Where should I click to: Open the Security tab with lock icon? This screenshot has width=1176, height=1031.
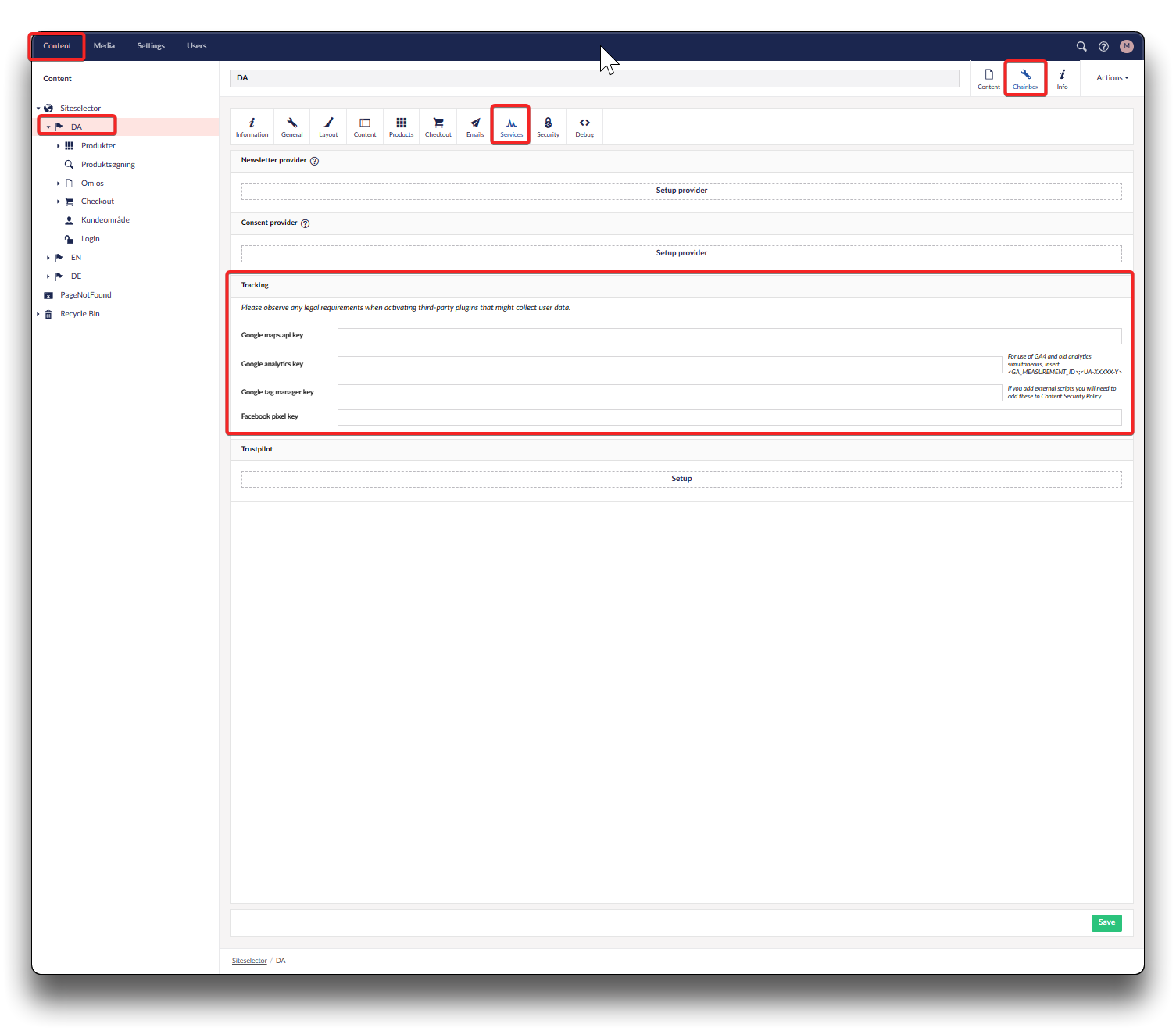(x=548, y=127)
